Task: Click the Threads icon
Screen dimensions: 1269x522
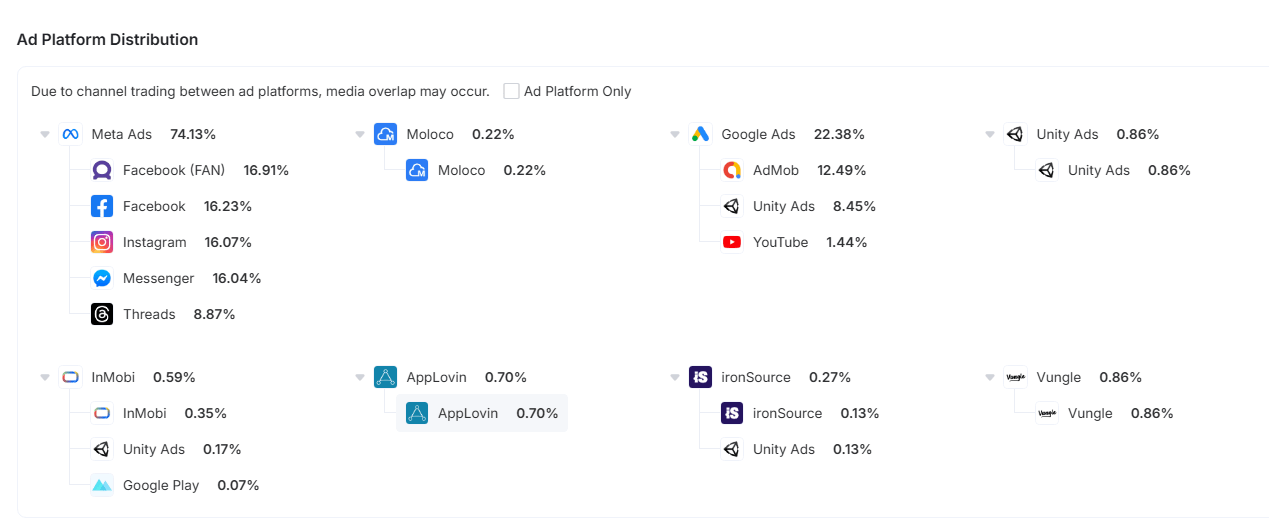Action: pyautogui.click(x=102, y=315)
